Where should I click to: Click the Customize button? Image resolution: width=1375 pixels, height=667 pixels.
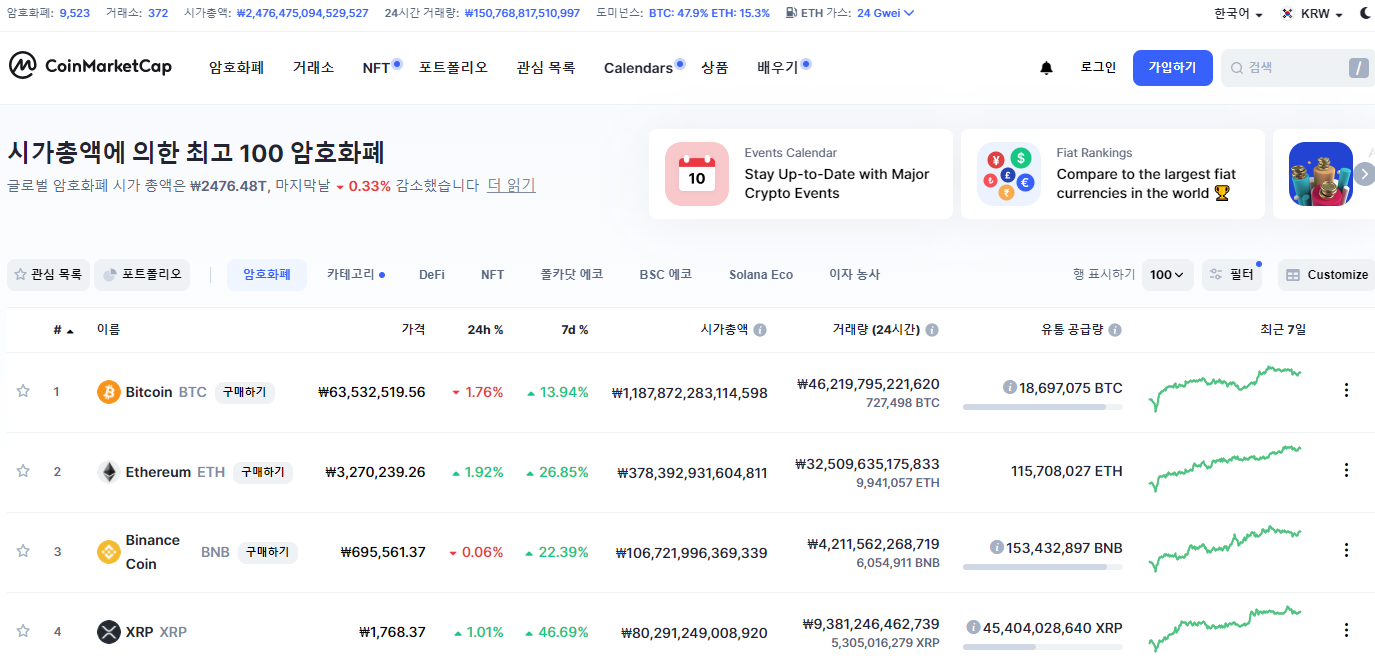click(1326, 275)
